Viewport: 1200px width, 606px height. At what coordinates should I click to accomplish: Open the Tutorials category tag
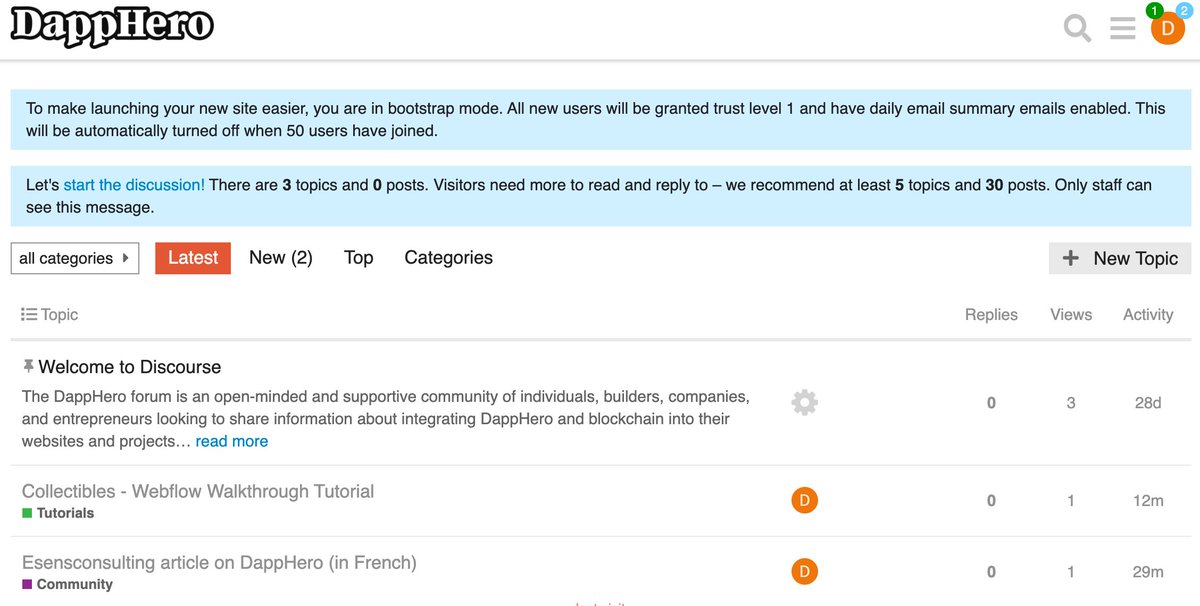pyautogui.click(x=58, y=513)
